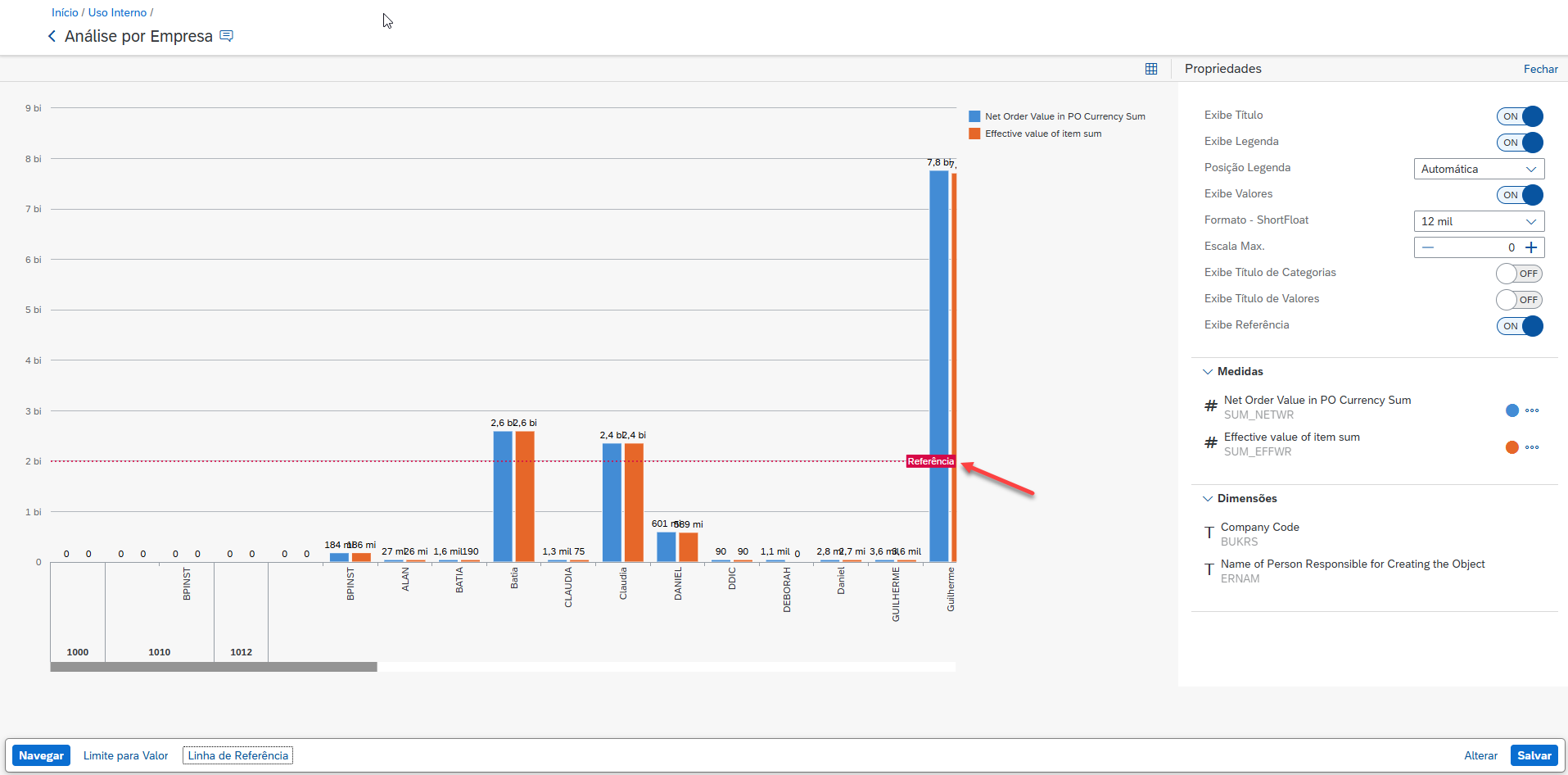Turn off the Exibe Título switch

click(x=1520, y=116)
